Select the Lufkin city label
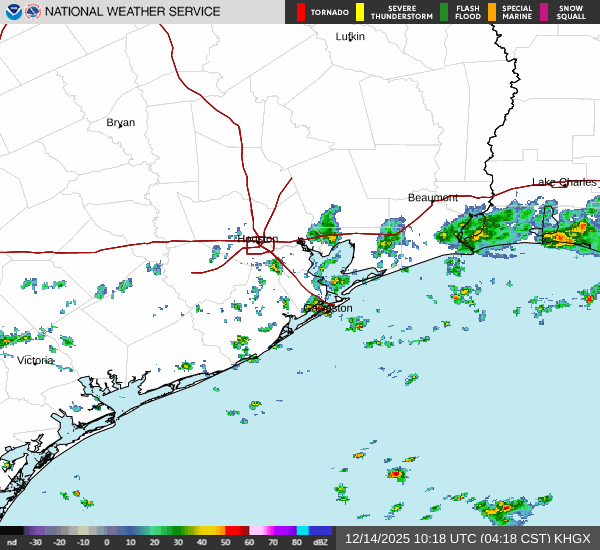This screenshot has width=600, height=550. click(350, 37)
